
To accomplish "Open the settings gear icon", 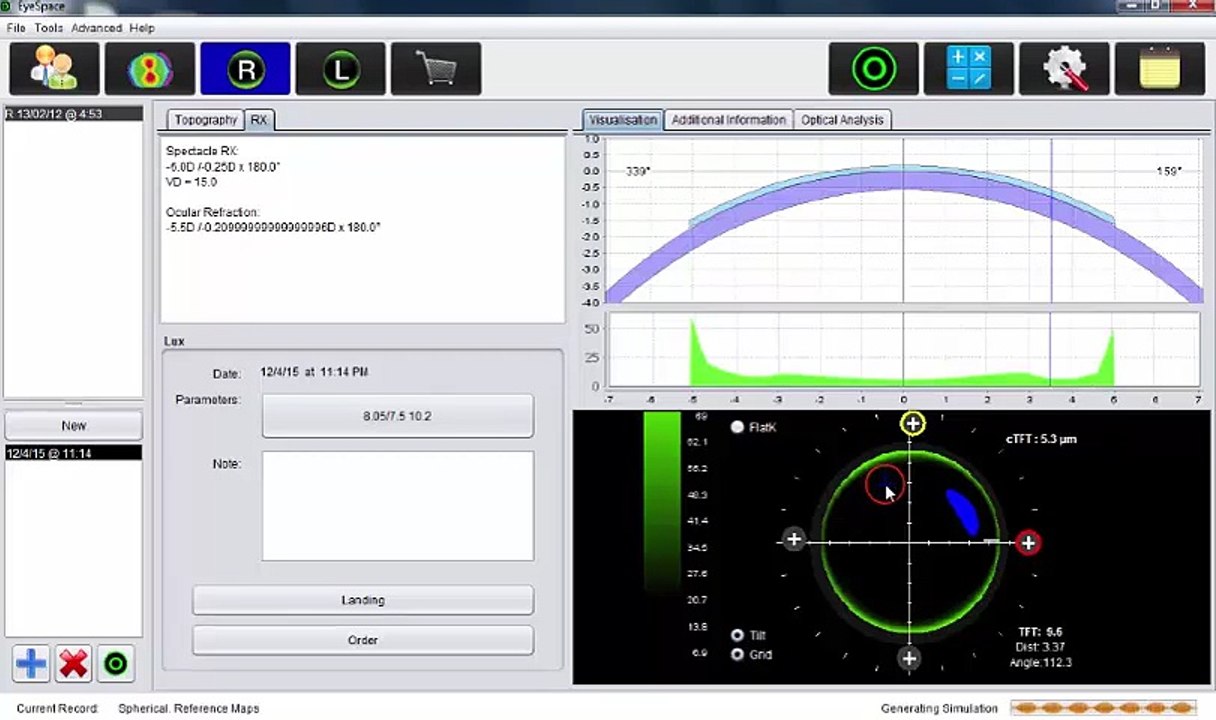I will 1064,69.
